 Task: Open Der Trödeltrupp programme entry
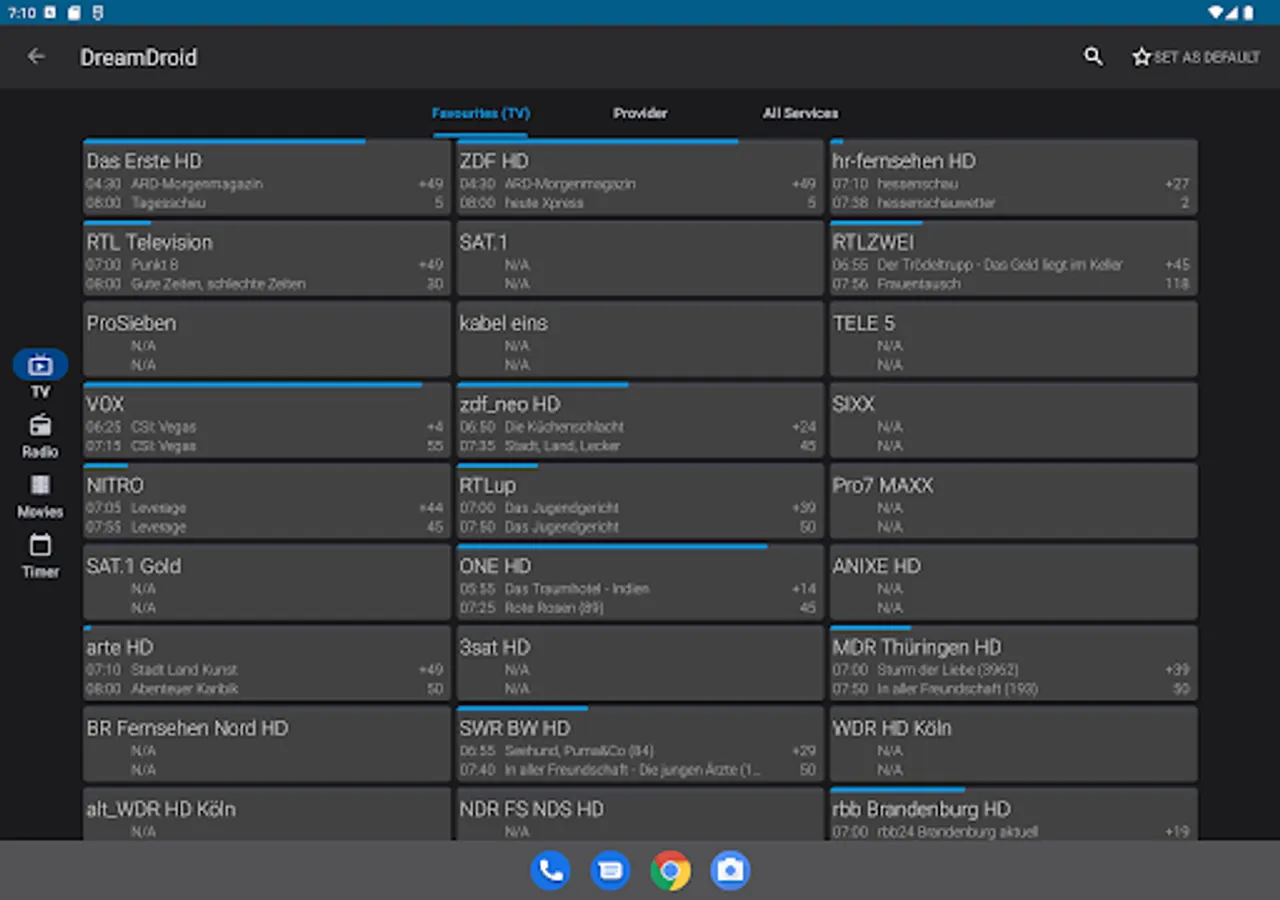click(1000, 265)
